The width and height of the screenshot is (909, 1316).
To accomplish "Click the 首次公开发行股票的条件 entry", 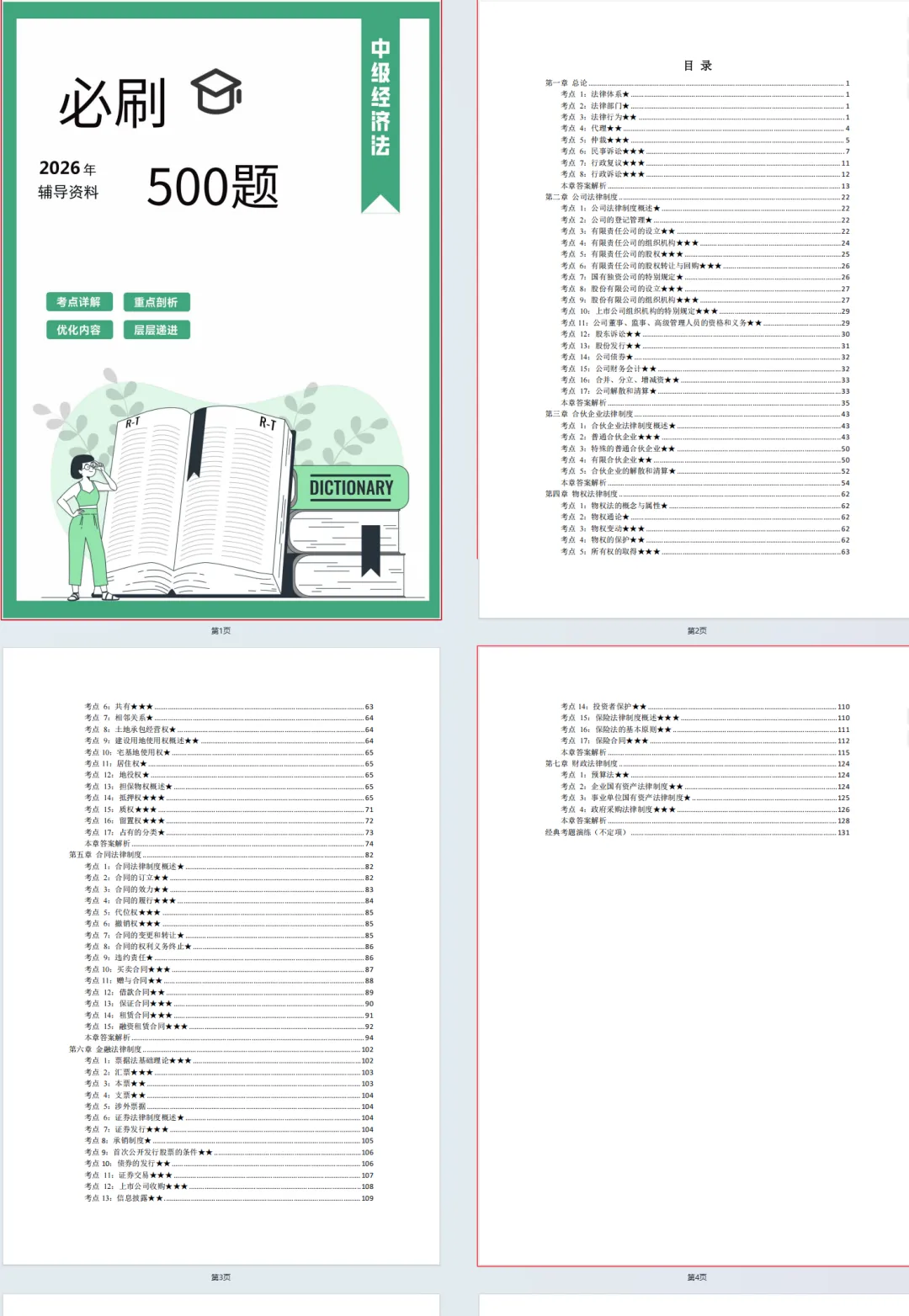I will pyautogui.click(x=229, y=1153).
